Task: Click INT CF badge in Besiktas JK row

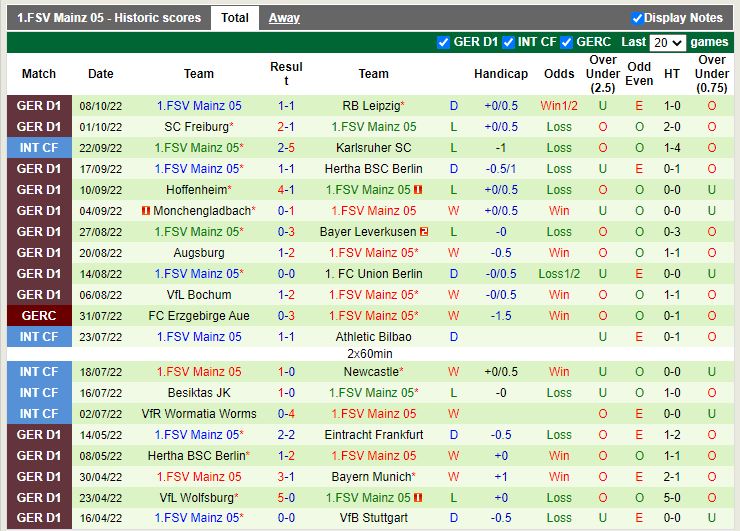Action: tap(39, 393)
